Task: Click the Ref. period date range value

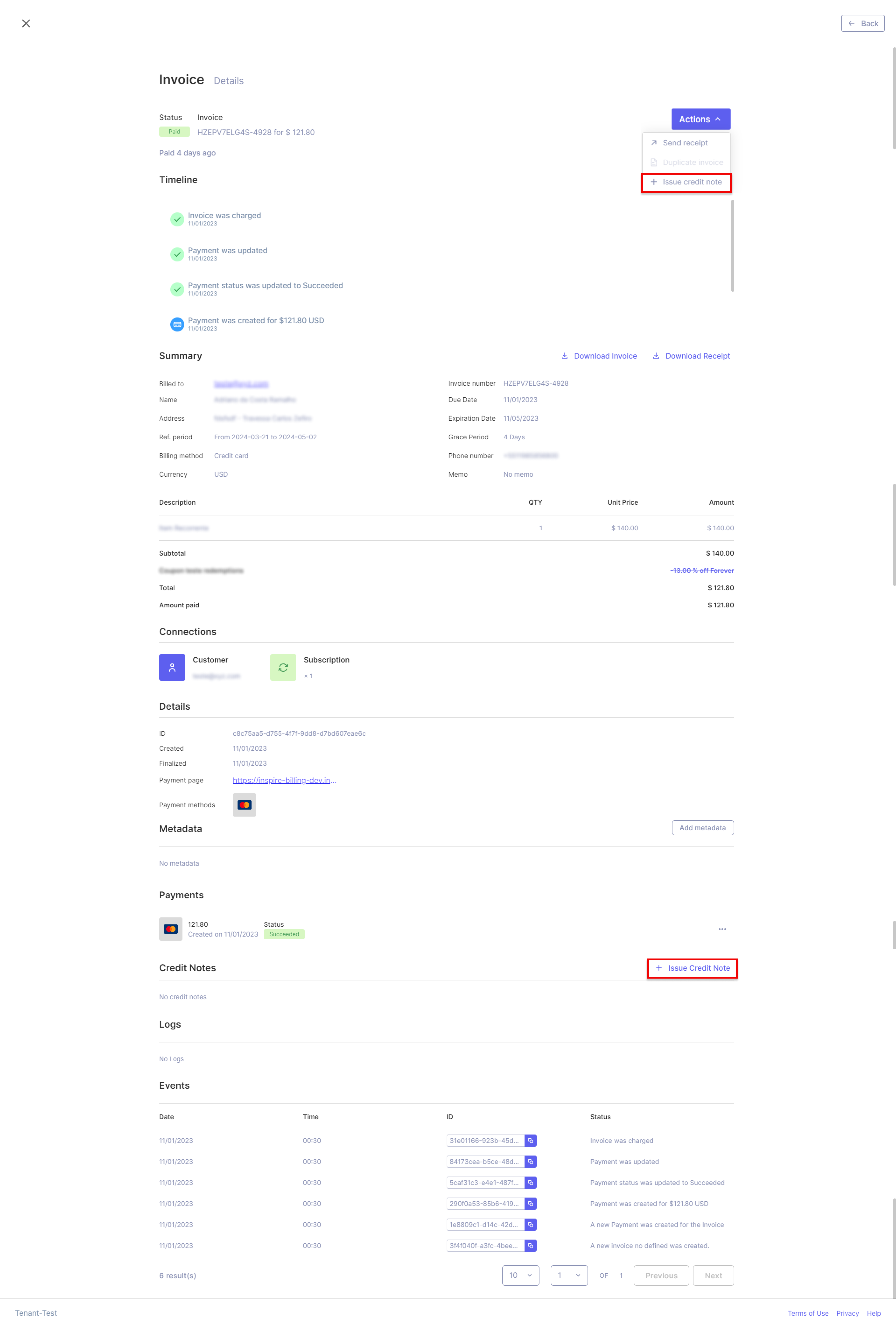Action: [265, 437]
